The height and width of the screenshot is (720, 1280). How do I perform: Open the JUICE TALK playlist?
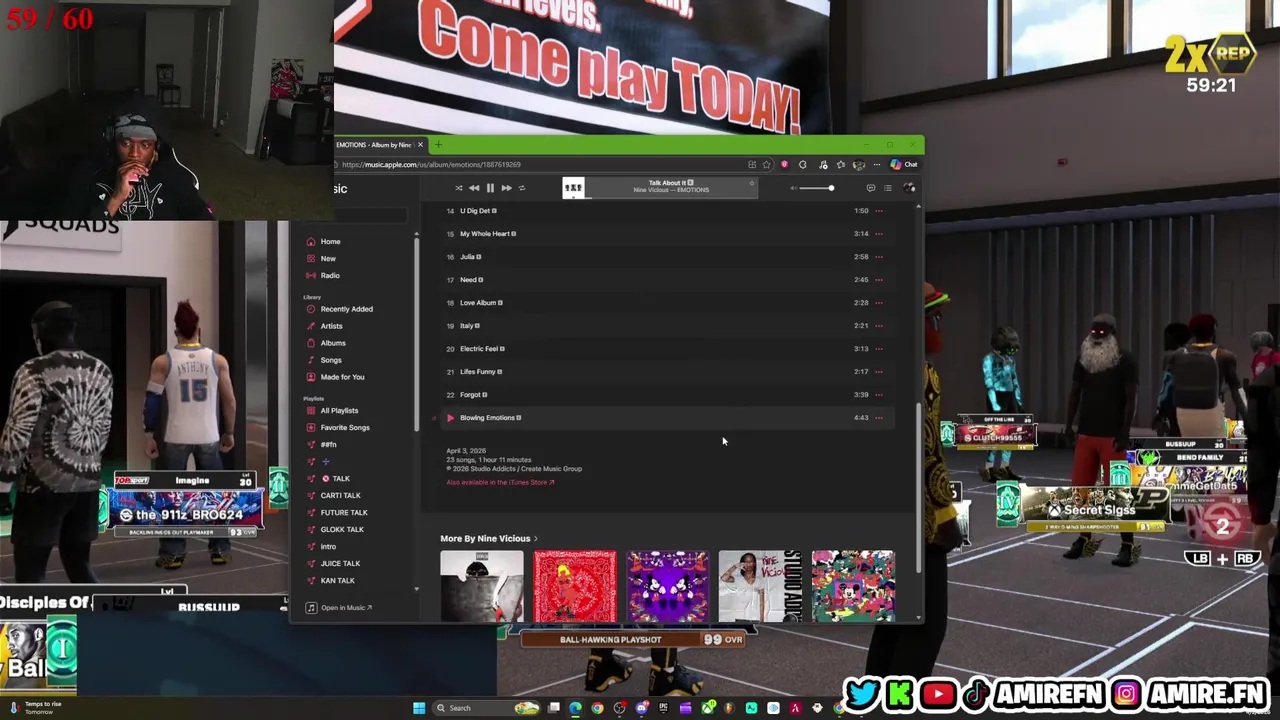(x=340, y=563)
